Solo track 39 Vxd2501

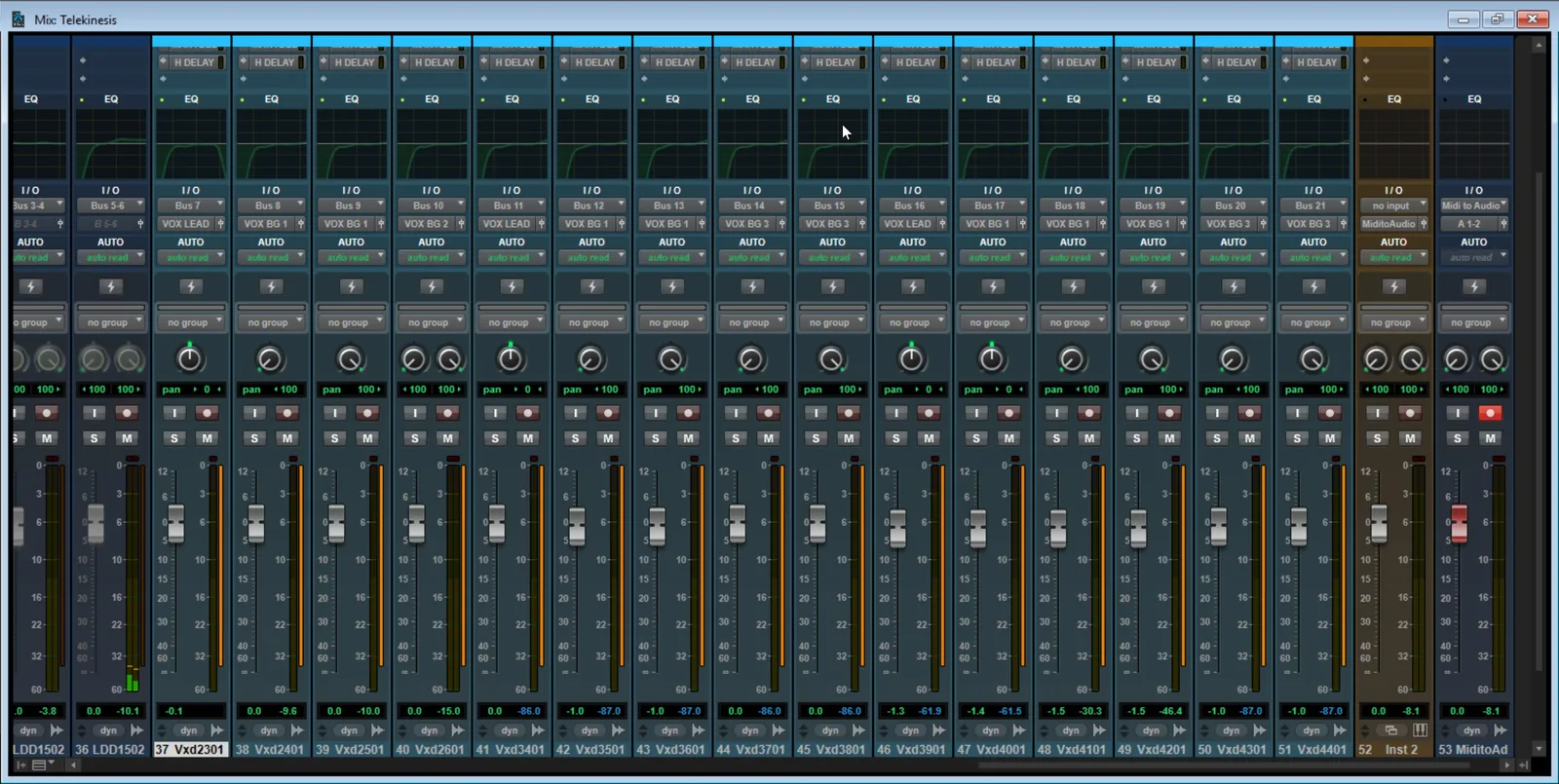(335, 438)
